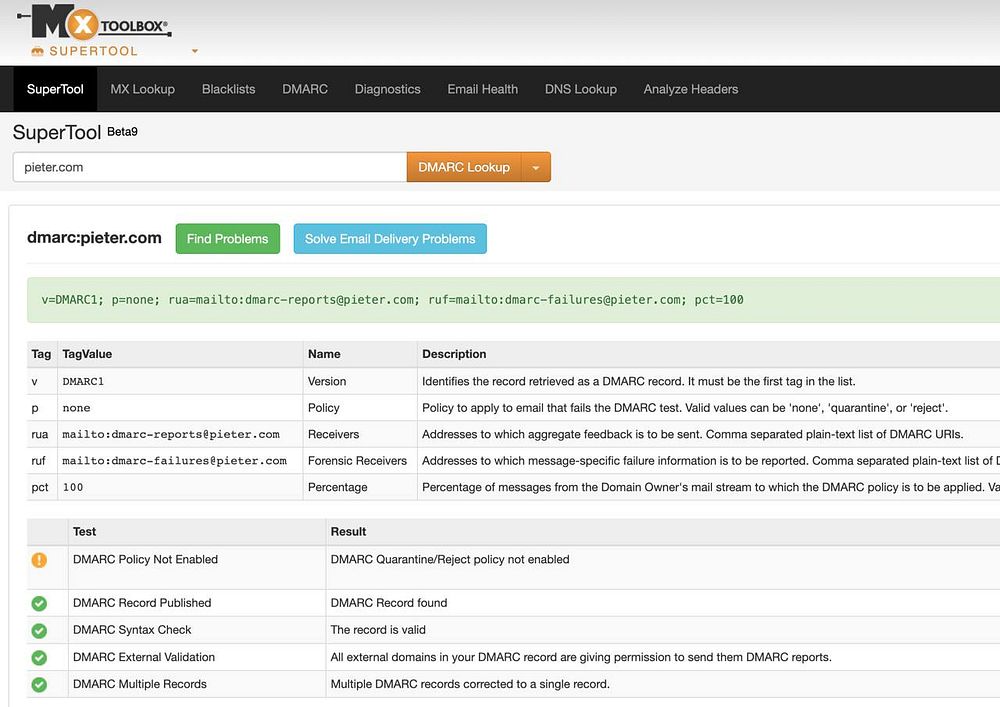1000x707 pixels.
Task: Click green check icon beside DMARC Multiple Records
Action: coord(39,685)
